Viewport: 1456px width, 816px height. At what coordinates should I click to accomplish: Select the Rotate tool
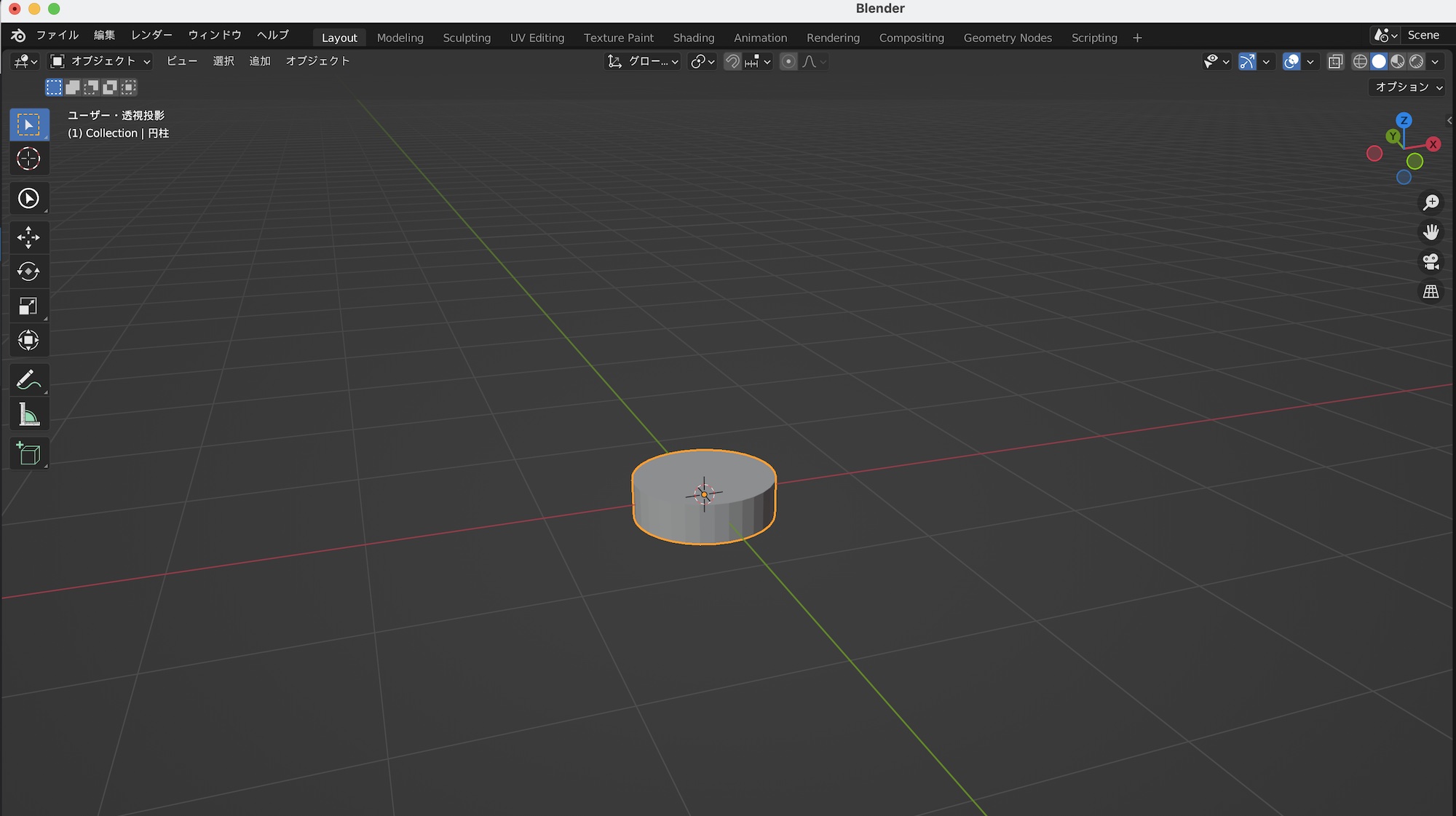coord(28,272)
